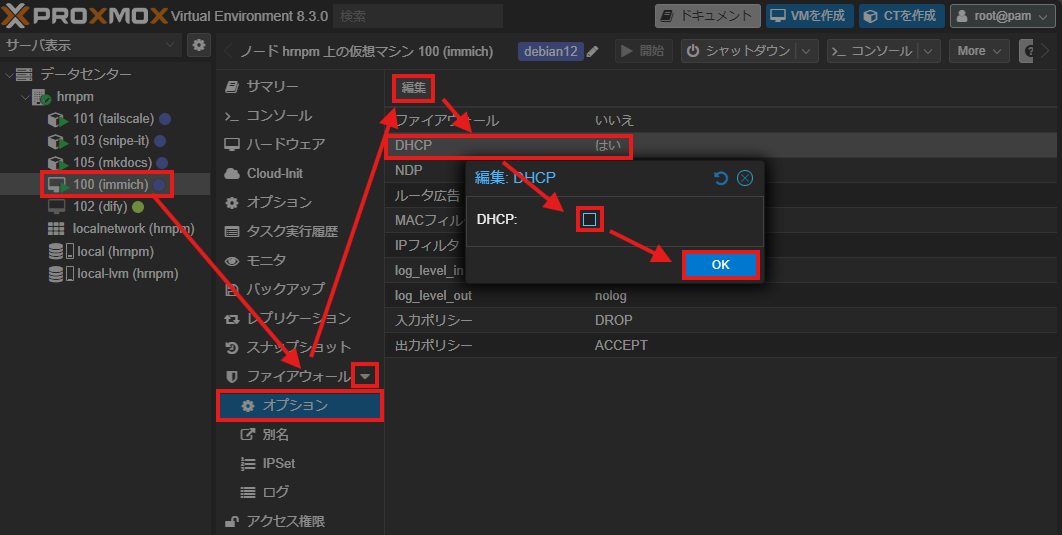The image size is (1062, 535).
Task: Open the ドキュメント documentation button
Action: 707,16
